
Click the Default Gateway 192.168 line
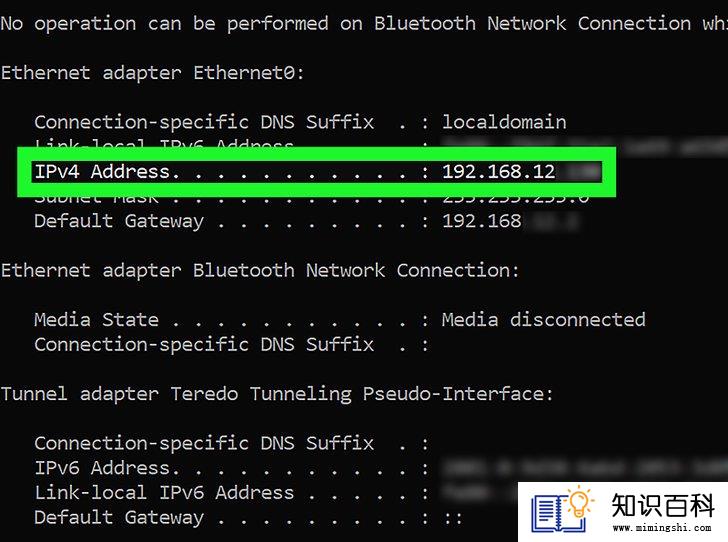pos(278,221)
